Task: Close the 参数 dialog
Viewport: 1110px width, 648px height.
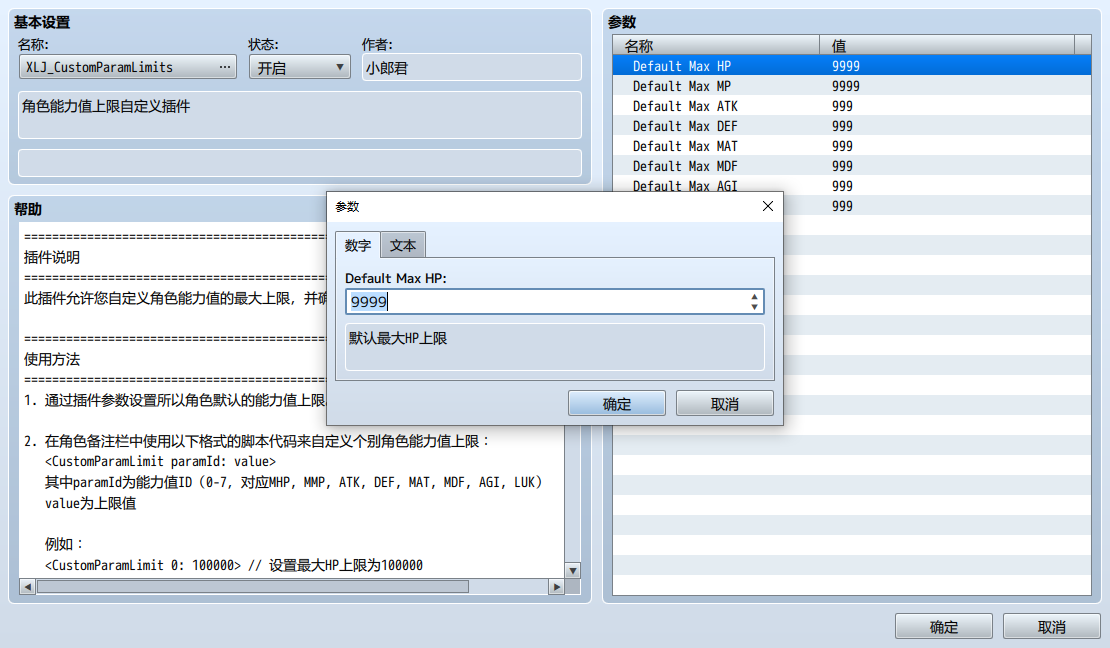Action: coord(767,206)
